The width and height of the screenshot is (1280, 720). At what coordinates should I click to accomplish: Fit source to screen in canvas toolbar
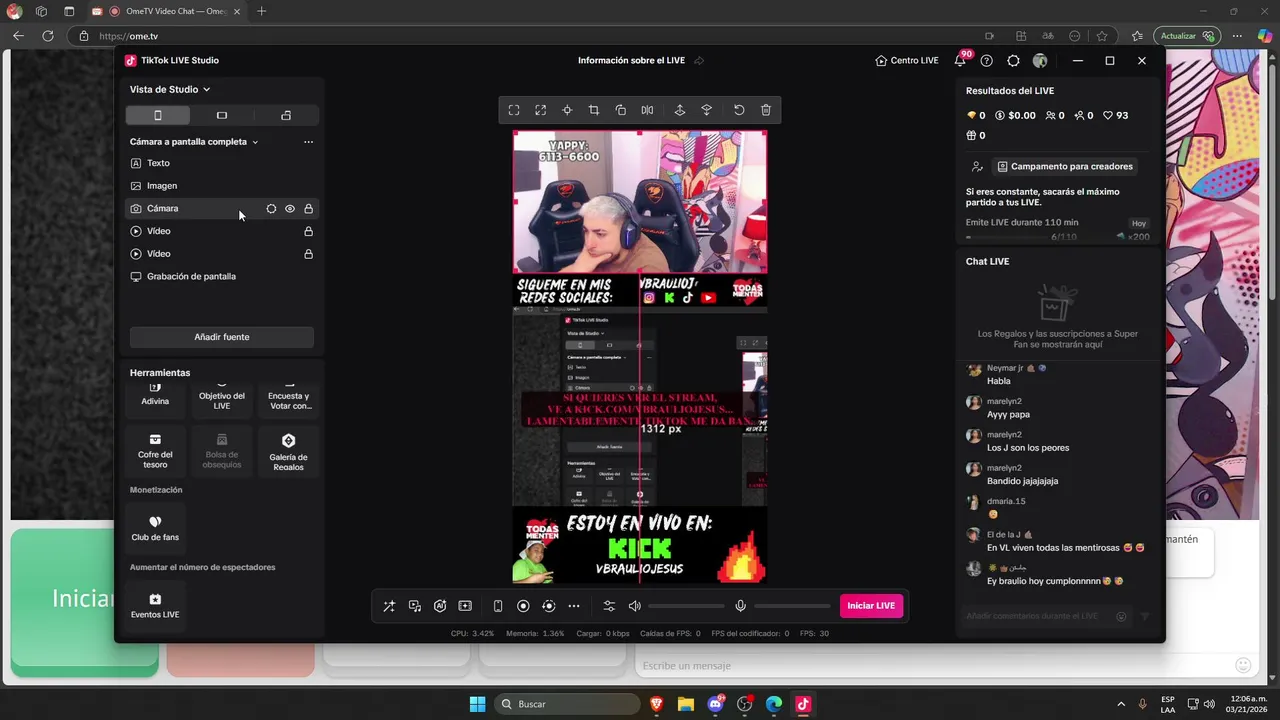(x=514, y=110)
